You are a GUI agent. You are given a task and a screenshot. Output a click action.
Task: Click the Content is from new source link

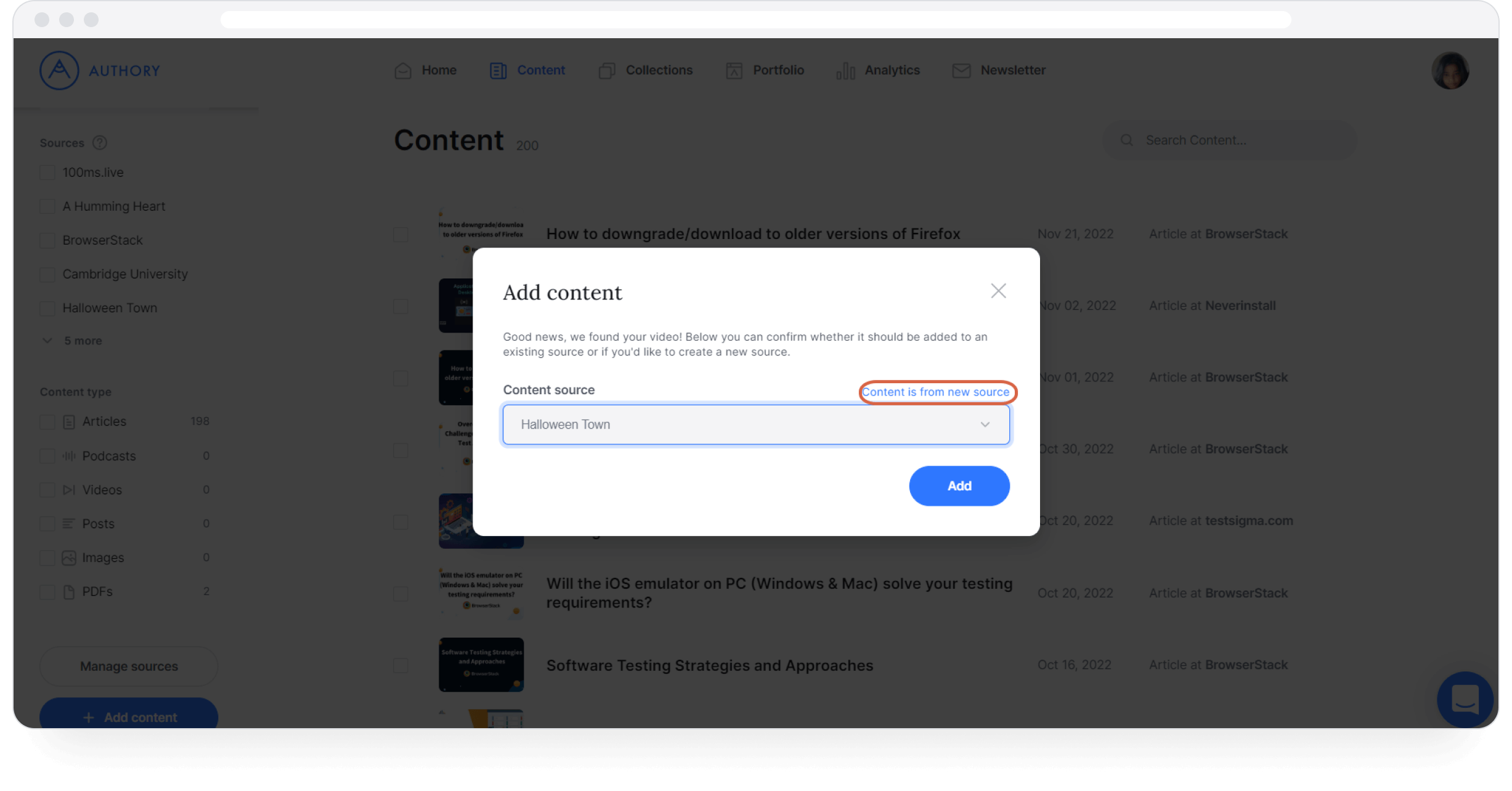(938, 392)
